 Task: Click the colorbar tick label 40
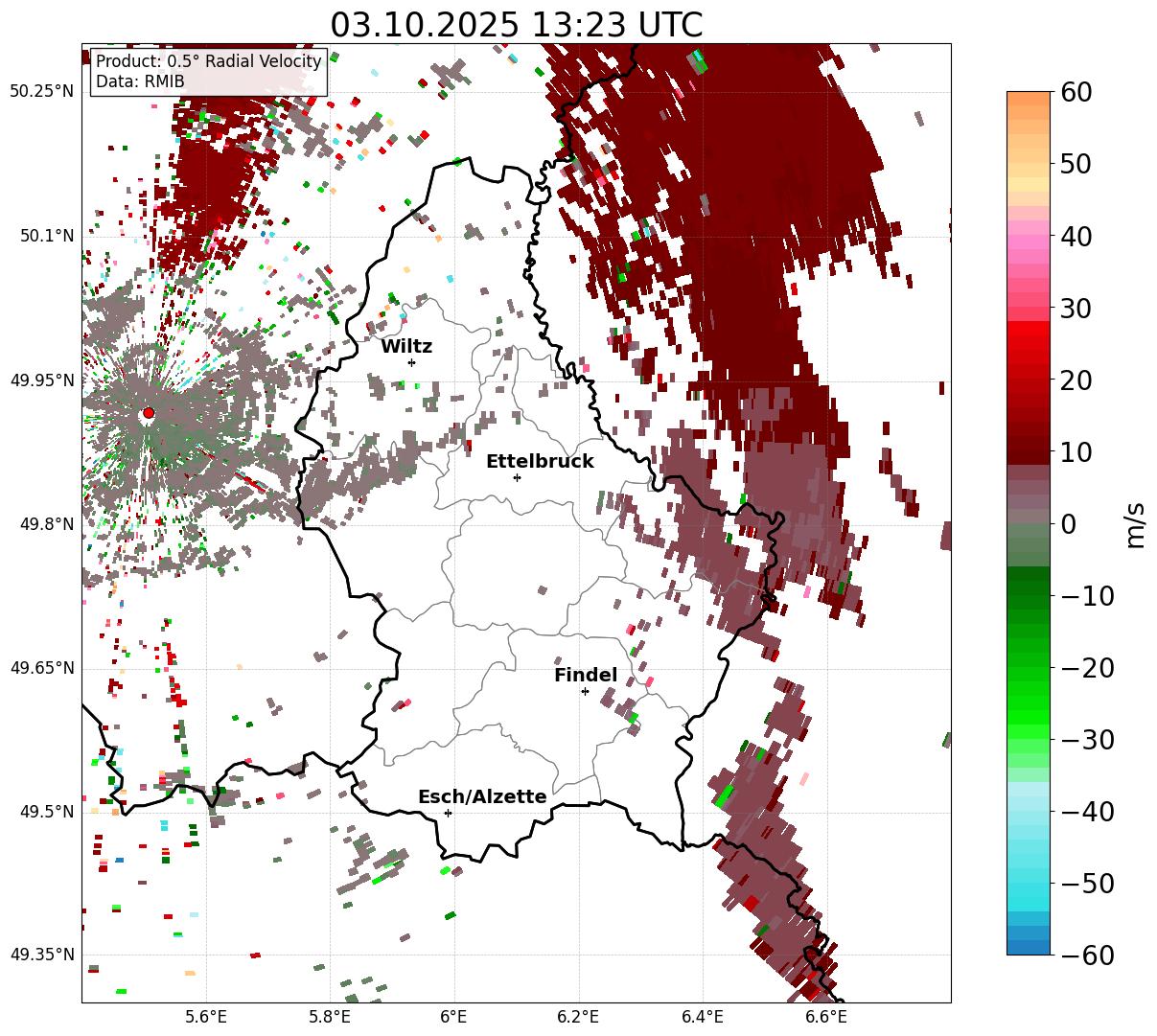click(1076, 236)
